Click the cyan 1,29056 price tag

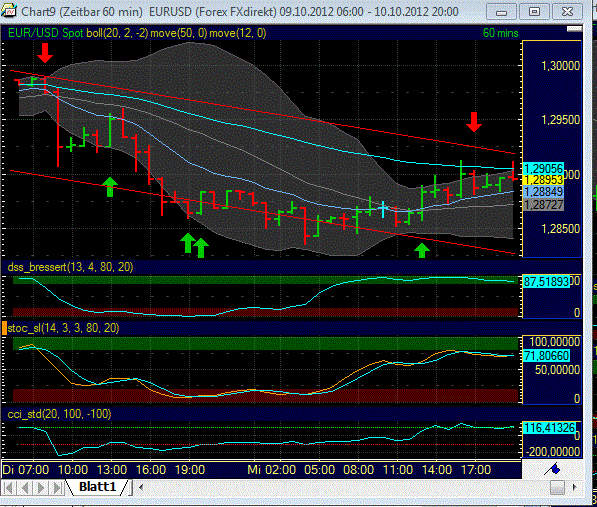(543, 168)
